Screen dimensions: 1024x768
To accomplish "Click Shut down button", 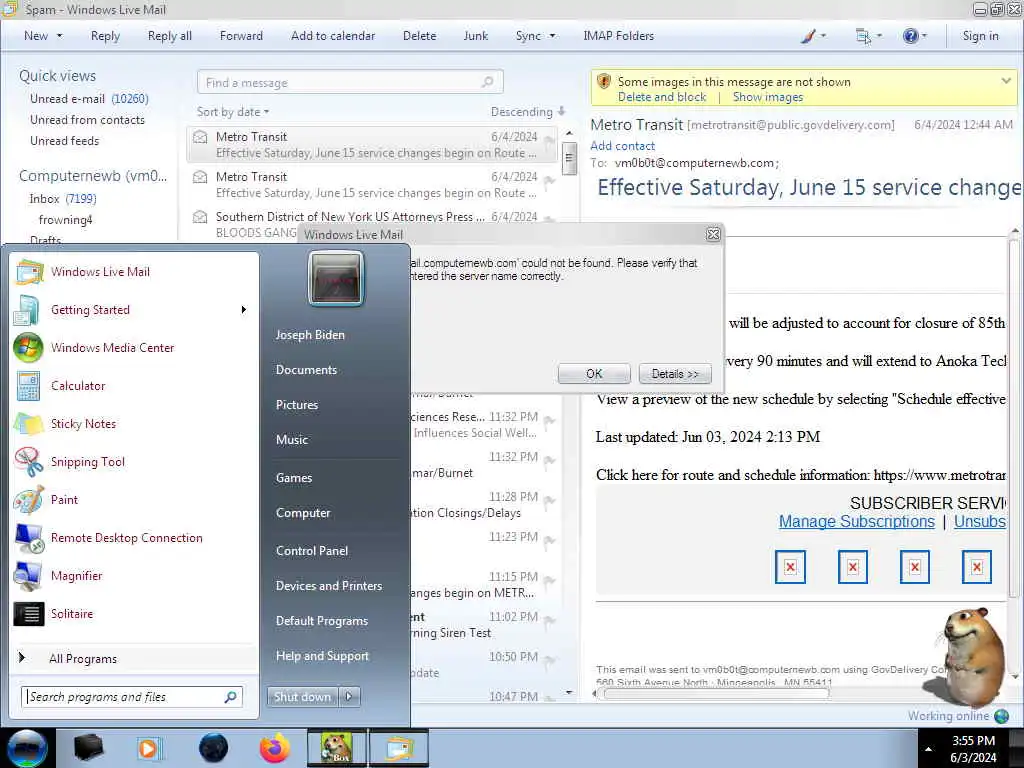I will 302,697.
